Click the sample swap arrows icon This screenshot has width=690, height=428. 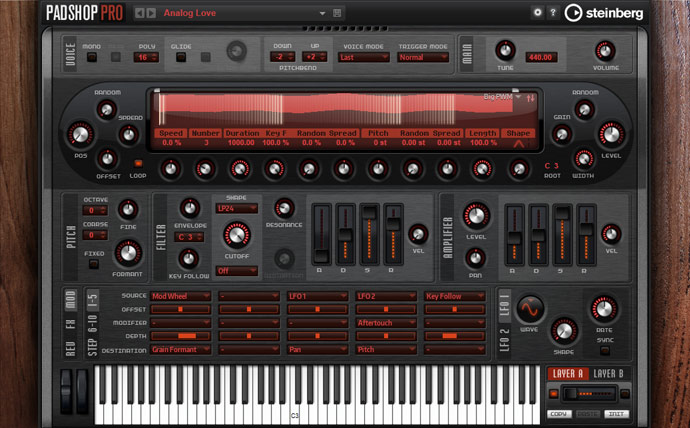[531, 98]
